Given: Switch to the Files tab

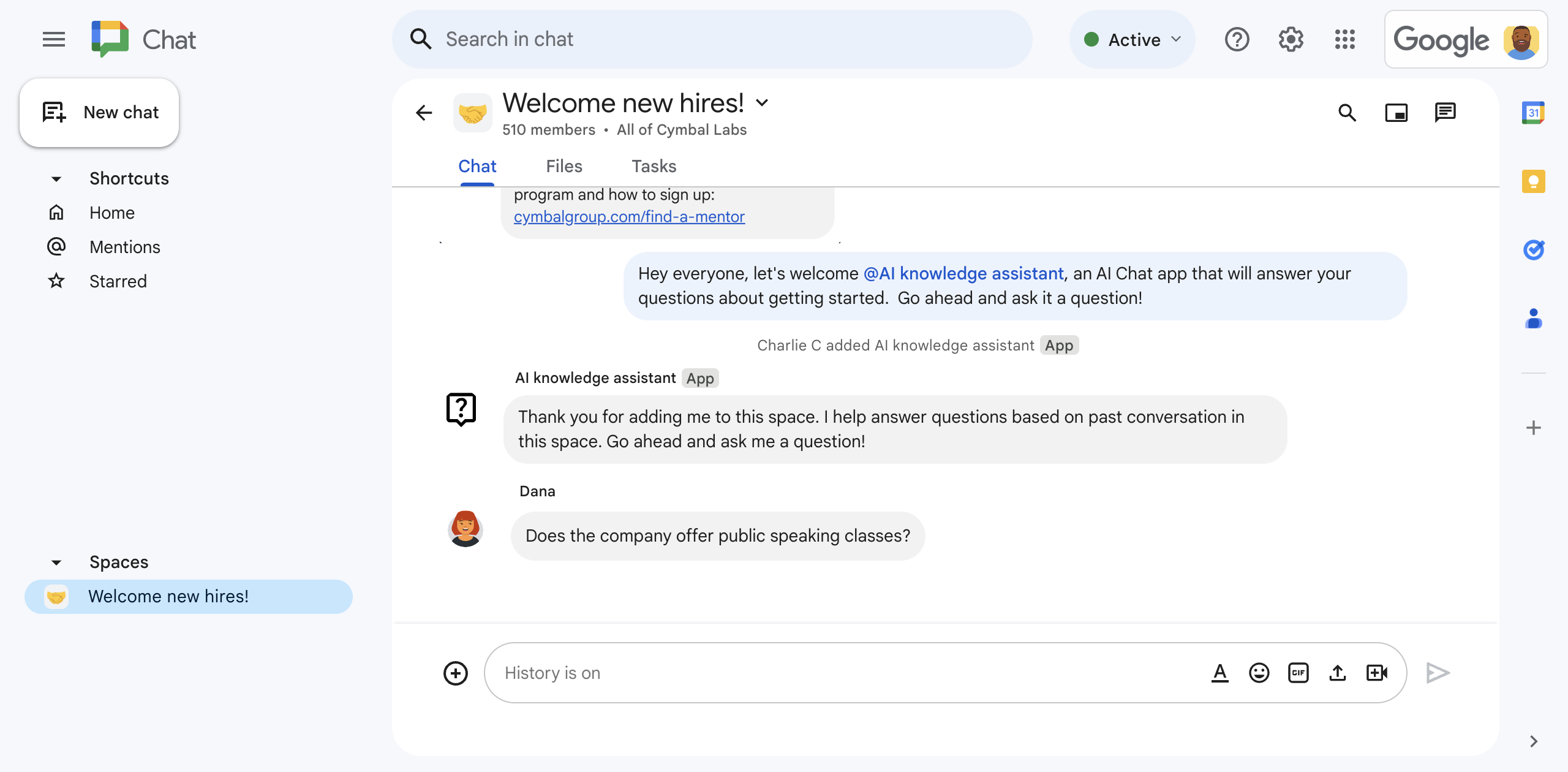Looking at the screenshot, I should [x=564, y=166].
